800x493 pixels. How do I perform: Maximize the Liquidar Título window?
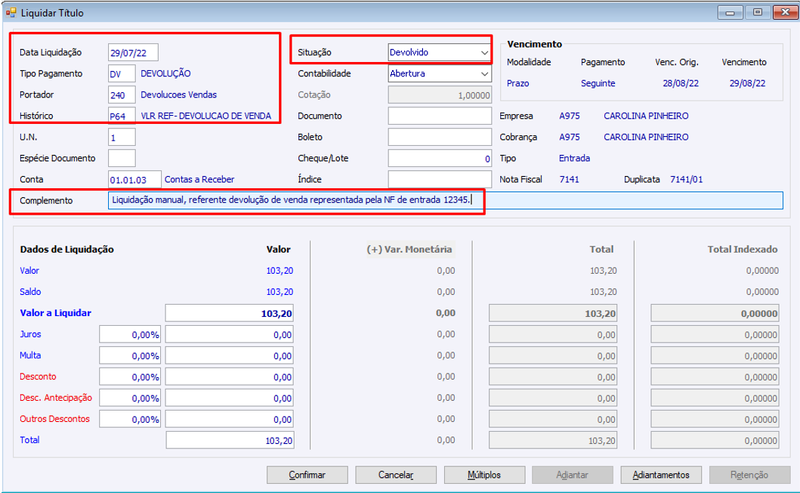coord(757,12)
